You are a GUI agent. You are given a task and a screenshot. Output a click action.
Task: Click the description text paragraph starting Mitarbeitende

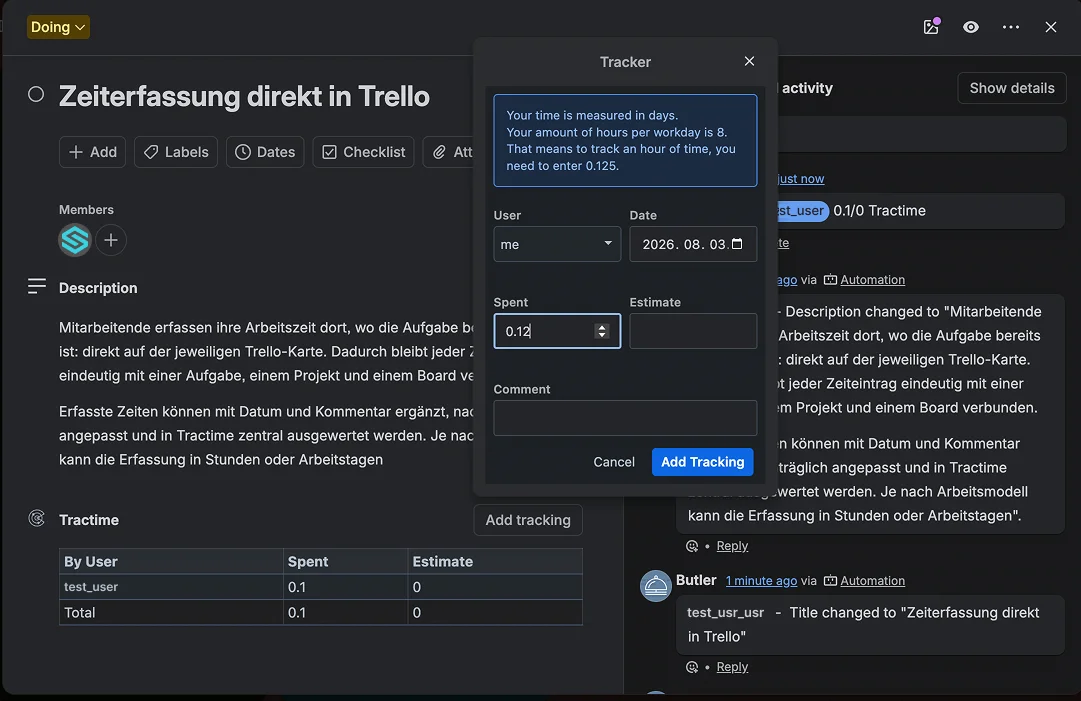266,352
